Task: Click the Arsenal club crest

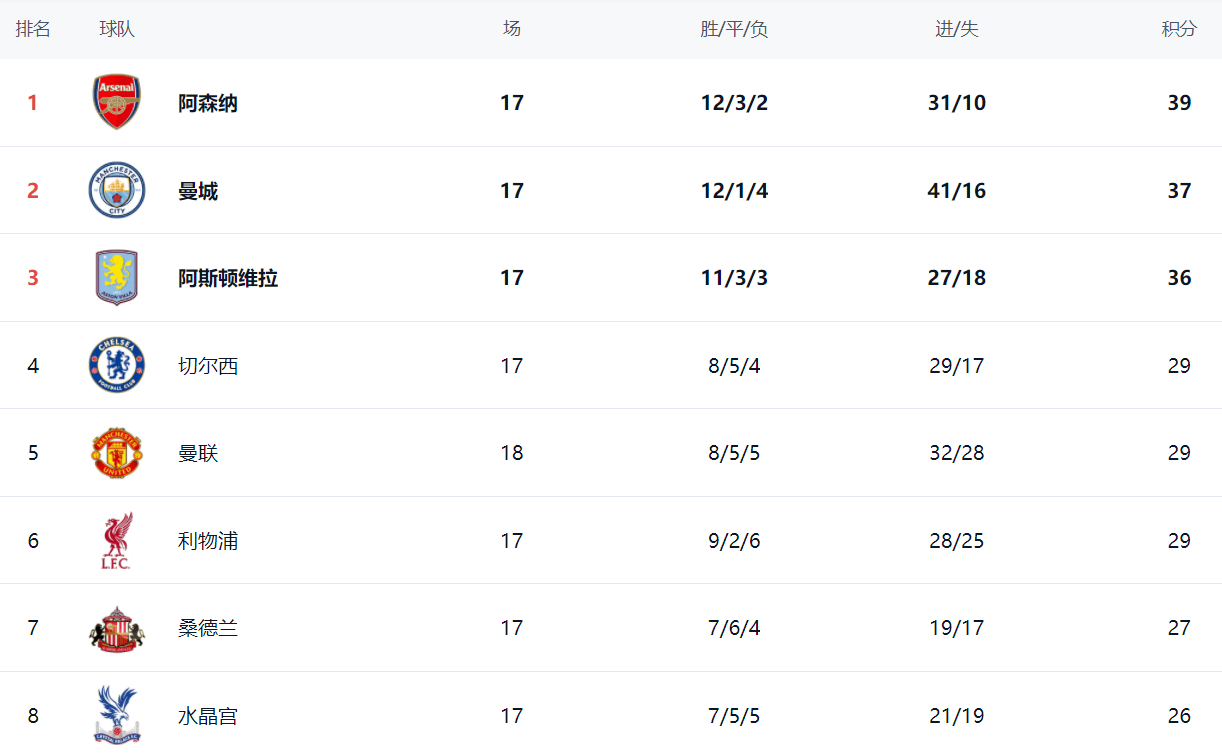Action: tap(117, 102)
